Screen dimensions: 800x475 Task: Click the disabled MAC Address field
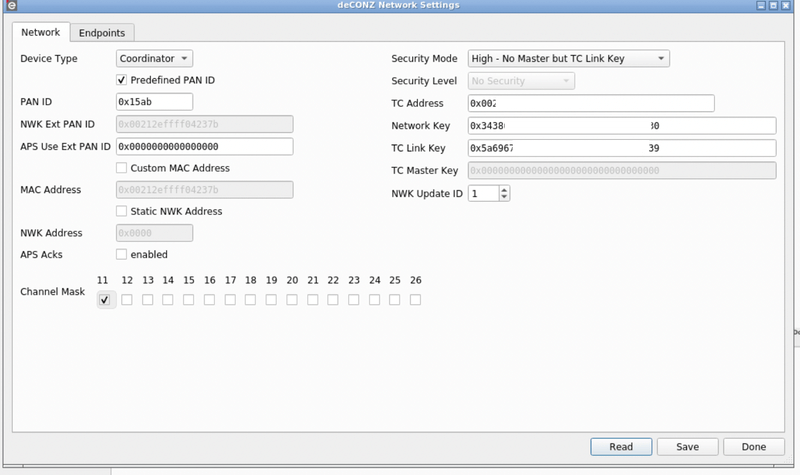pos(205,190)
